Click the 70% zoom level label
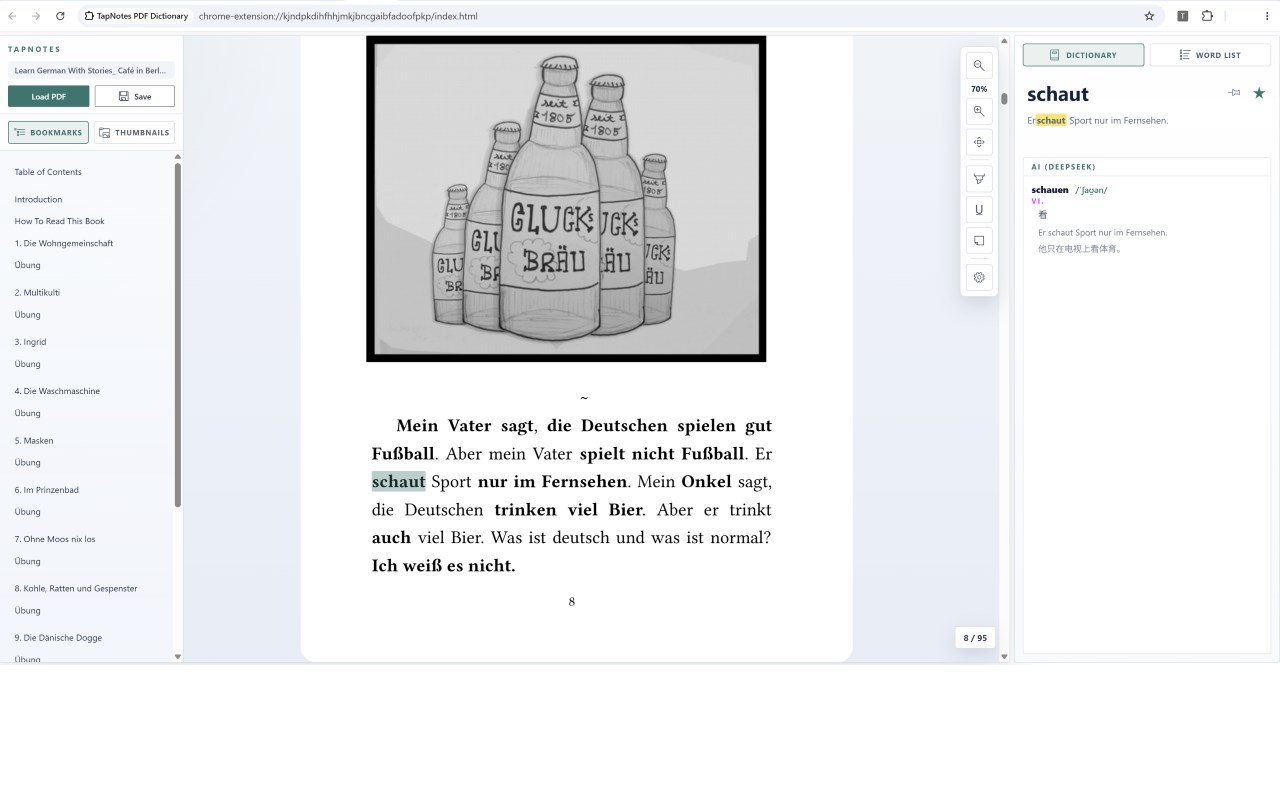 click(x=979, y=89)
